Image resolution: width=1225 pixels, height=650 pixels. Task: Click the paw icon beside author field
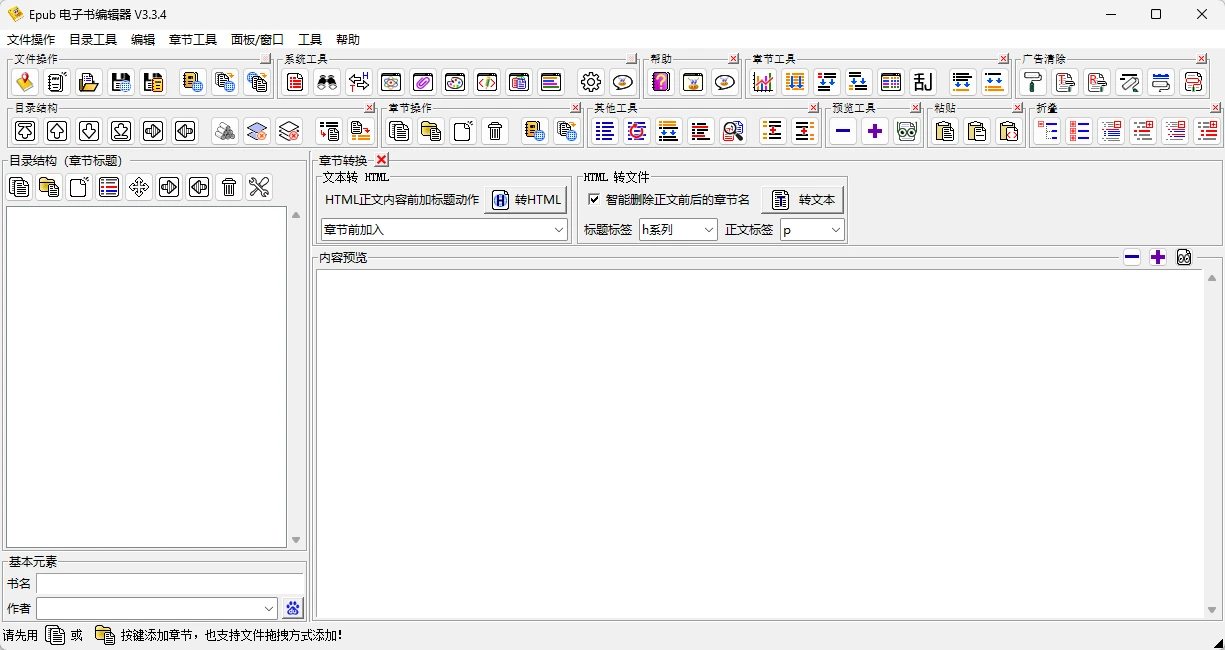293,608
